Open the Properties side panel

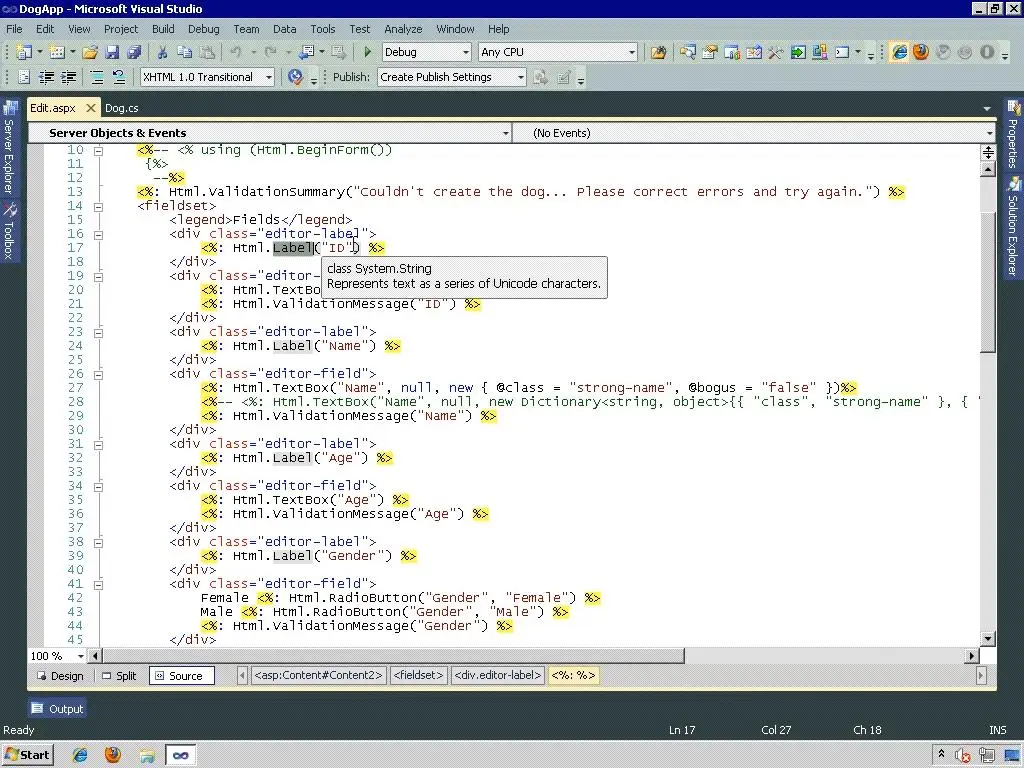1013,134
